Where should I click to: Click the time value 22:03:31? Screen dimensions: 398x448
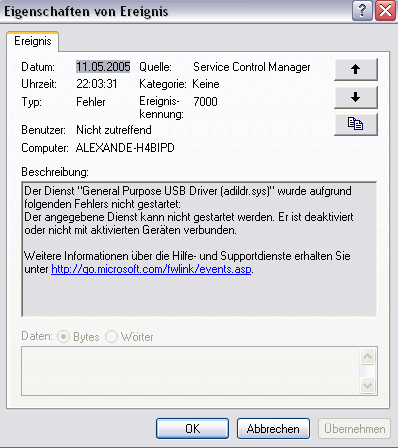(x=97, y=84)
